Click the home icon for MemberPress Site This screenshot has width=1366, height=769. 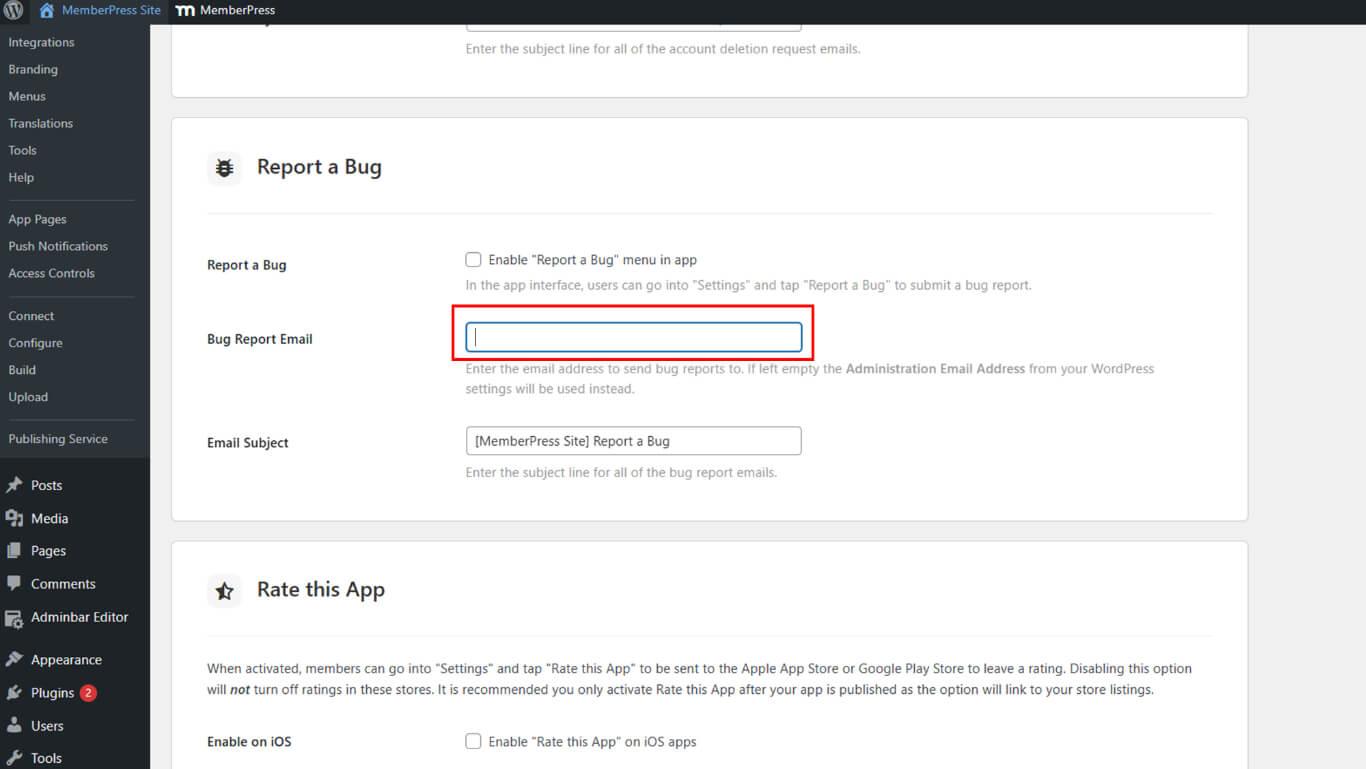[46, 11]
